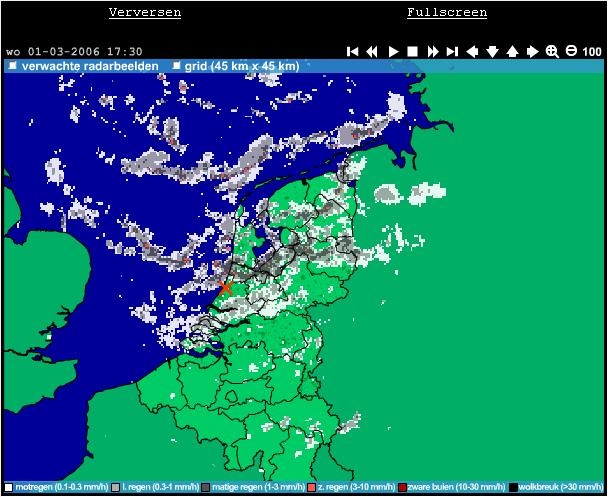Viewport: 608px width, 497px height.
Task: Click the verwachte radarbeelden label text
Action: pos(90,66)
